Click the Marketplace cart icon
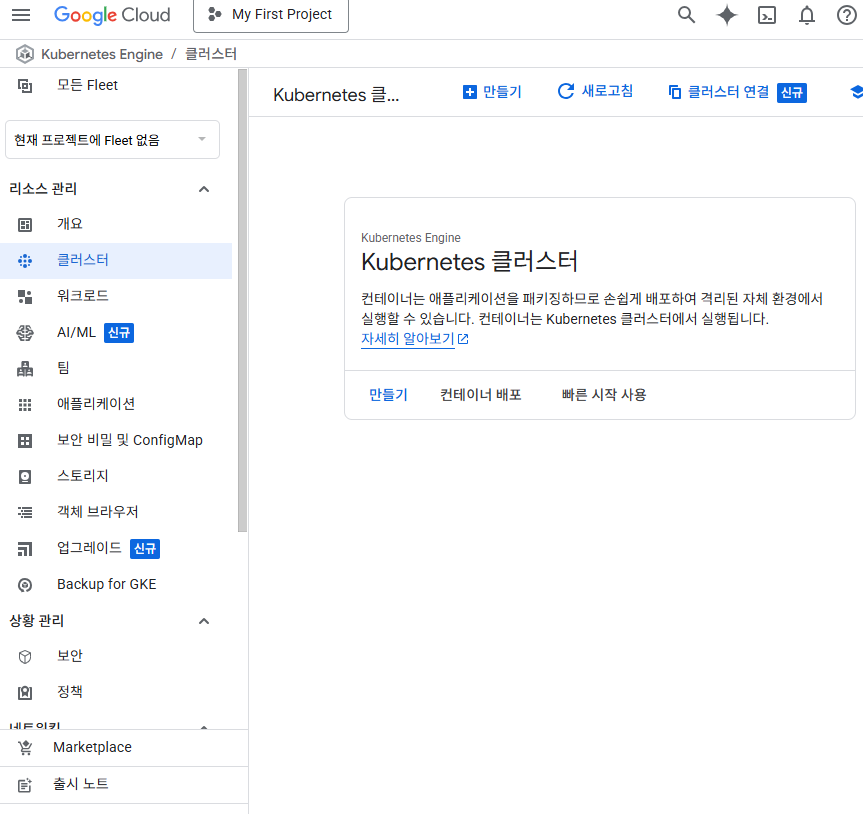 (x=25, y=747)
